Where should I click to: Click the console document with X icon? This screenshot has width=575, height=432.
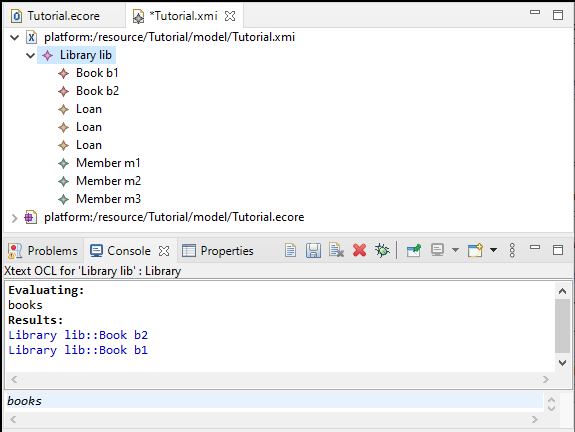336,251
